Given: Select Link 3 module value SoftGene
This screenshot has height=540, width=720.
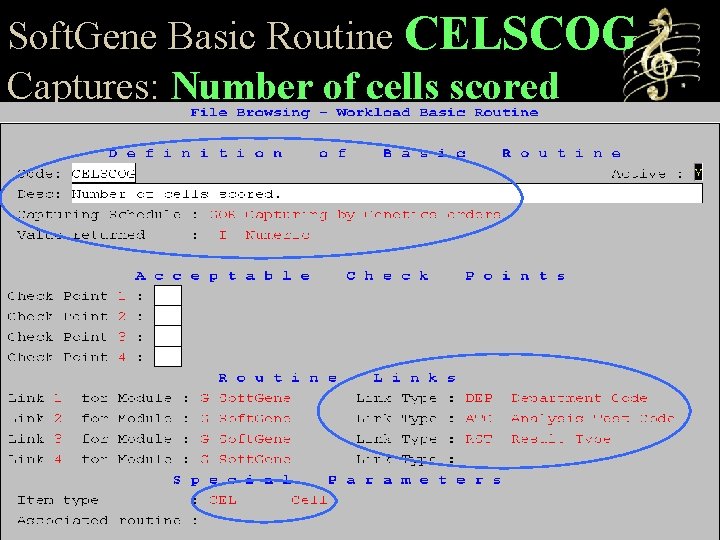Looking at the screenshot, I should click(246, 439).
